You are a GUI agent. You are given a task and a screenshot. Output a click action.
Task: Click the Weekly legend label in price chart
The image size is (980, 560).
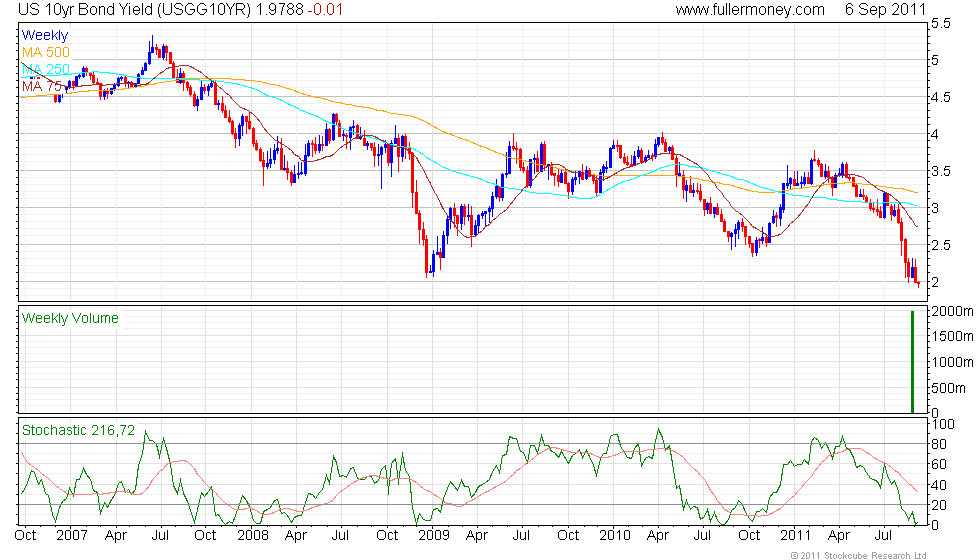(x=45, y=36)
